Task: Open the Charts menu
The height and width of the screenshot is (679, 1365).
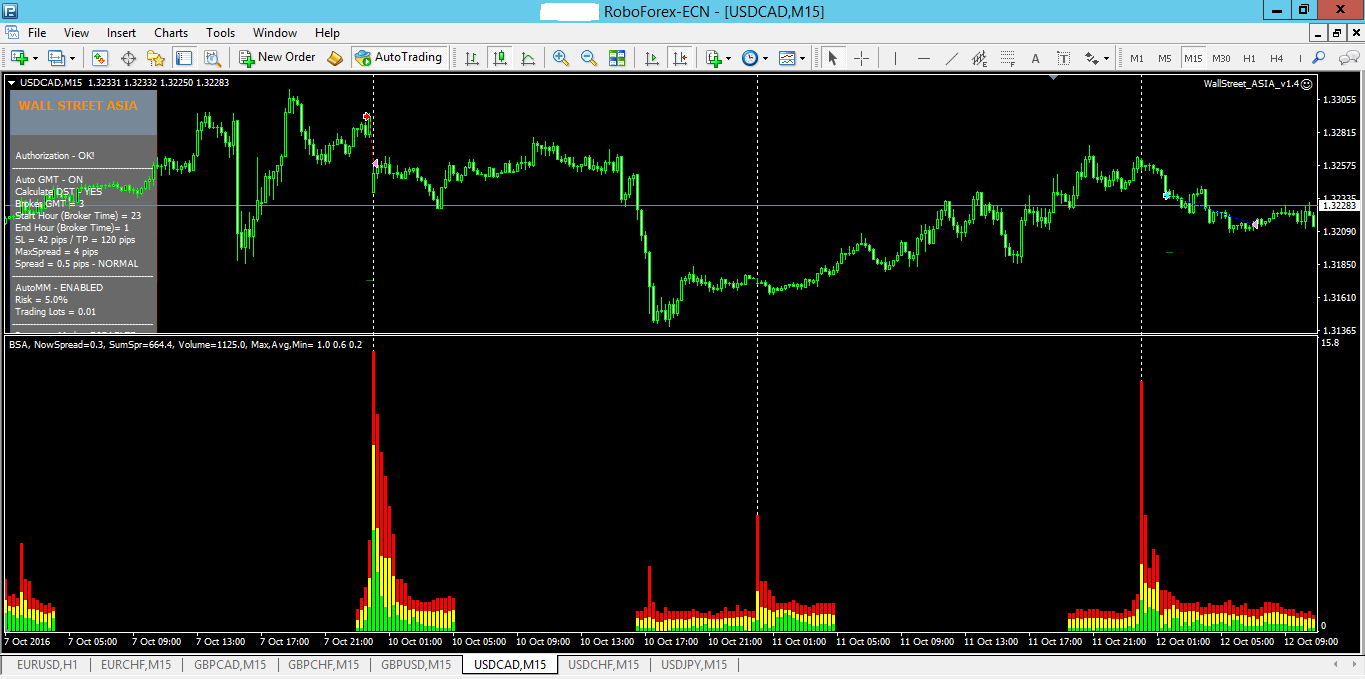Action: pos(171,33)
